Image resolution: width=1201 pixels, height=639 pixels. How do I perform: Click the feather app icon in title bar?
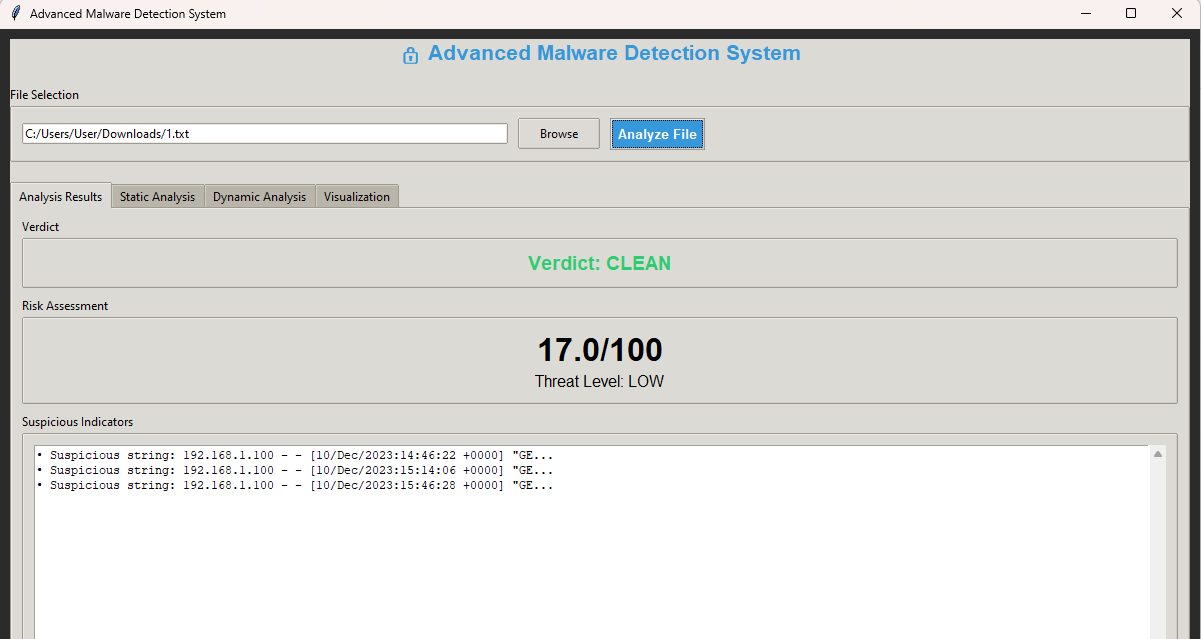tap(15, 14)
